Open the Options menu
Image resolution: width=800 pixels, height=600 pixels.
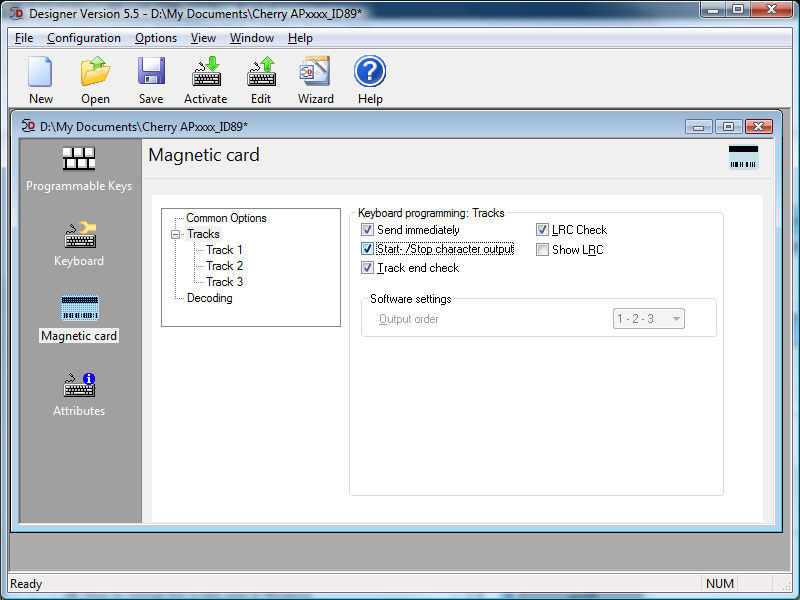point(156,38)
